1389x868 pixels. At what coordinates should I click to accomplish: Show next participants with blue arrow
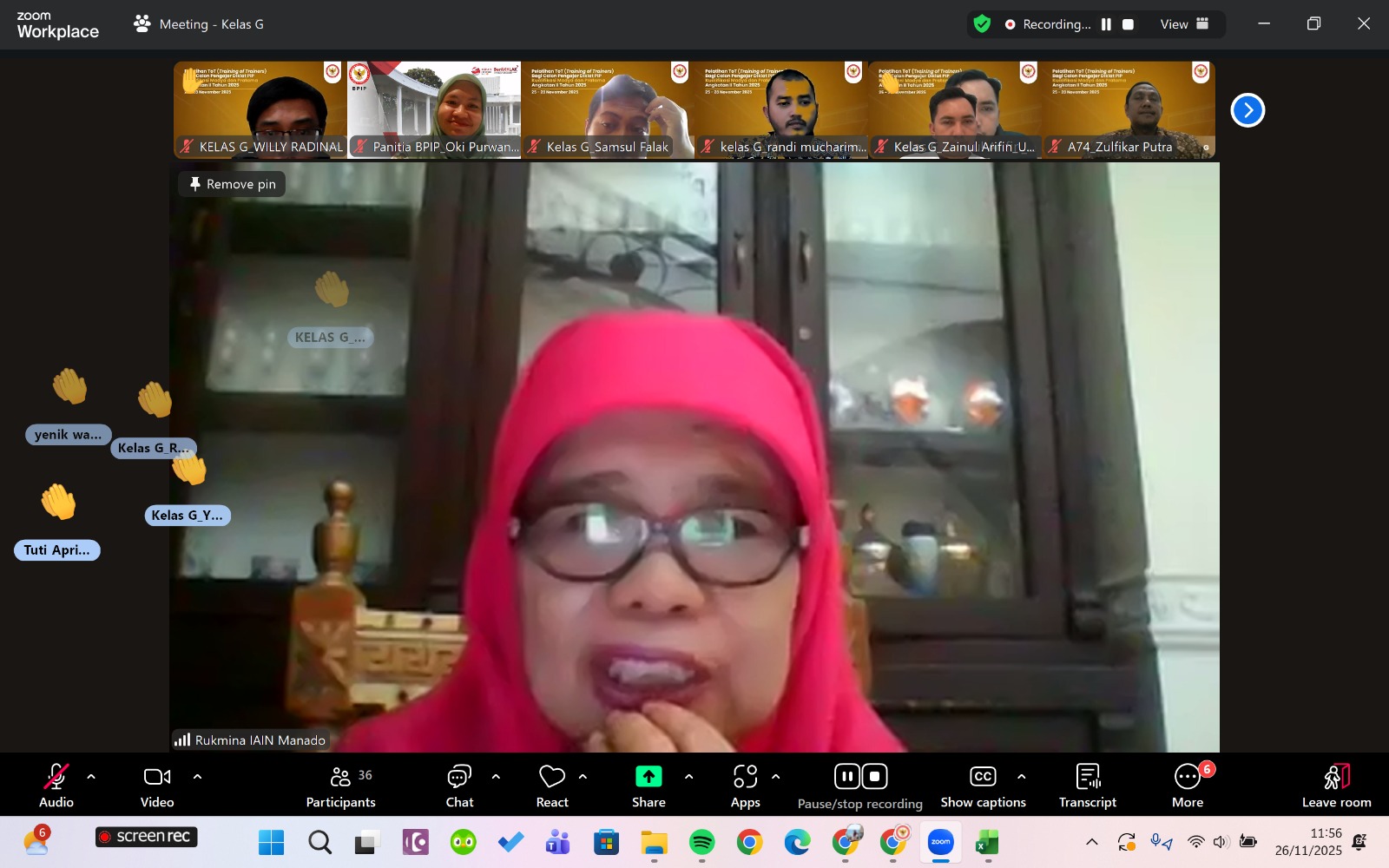[1247, 110]
